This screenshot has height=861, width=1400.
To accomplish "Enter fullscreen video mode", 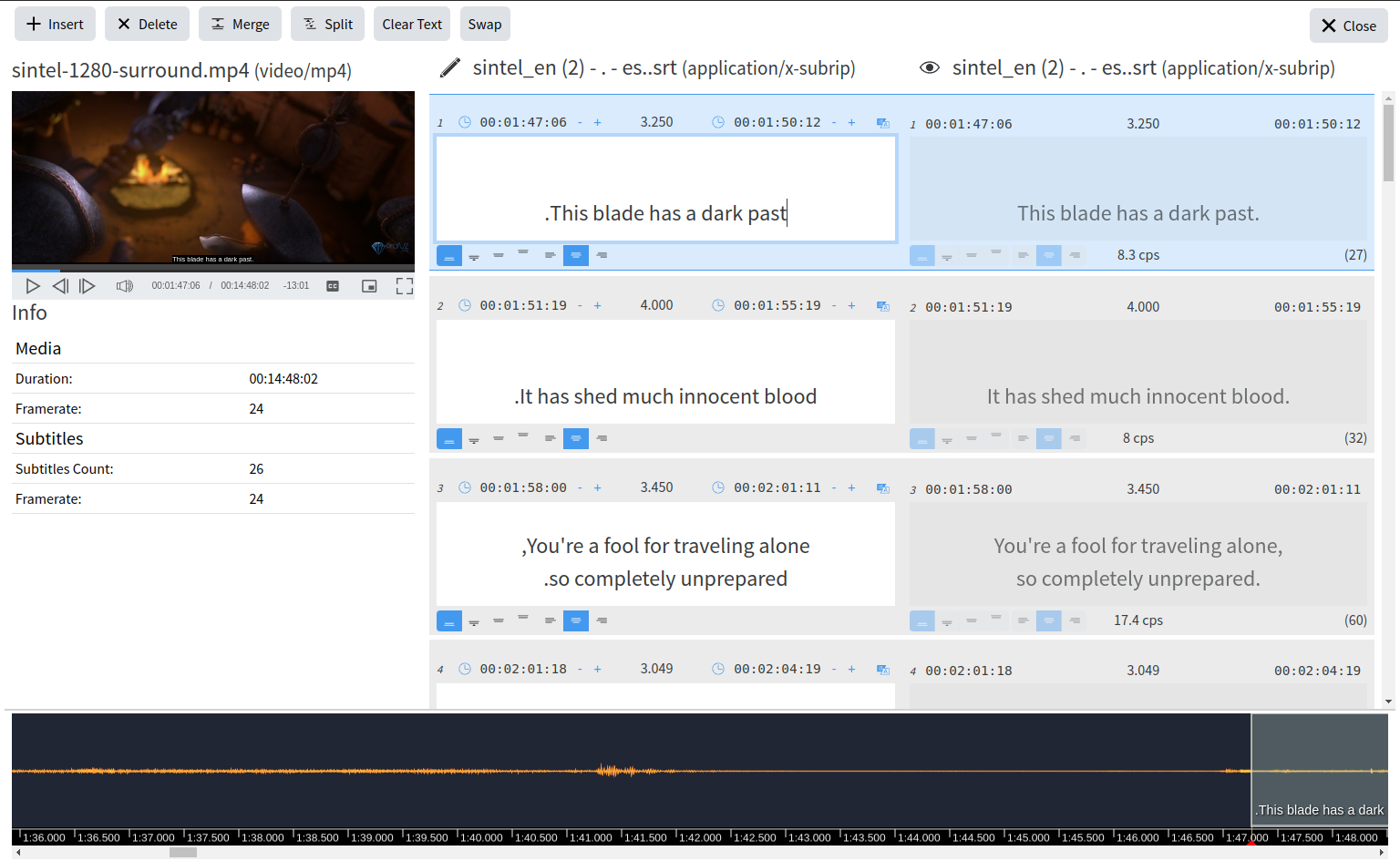I will [x=405, y=286].
